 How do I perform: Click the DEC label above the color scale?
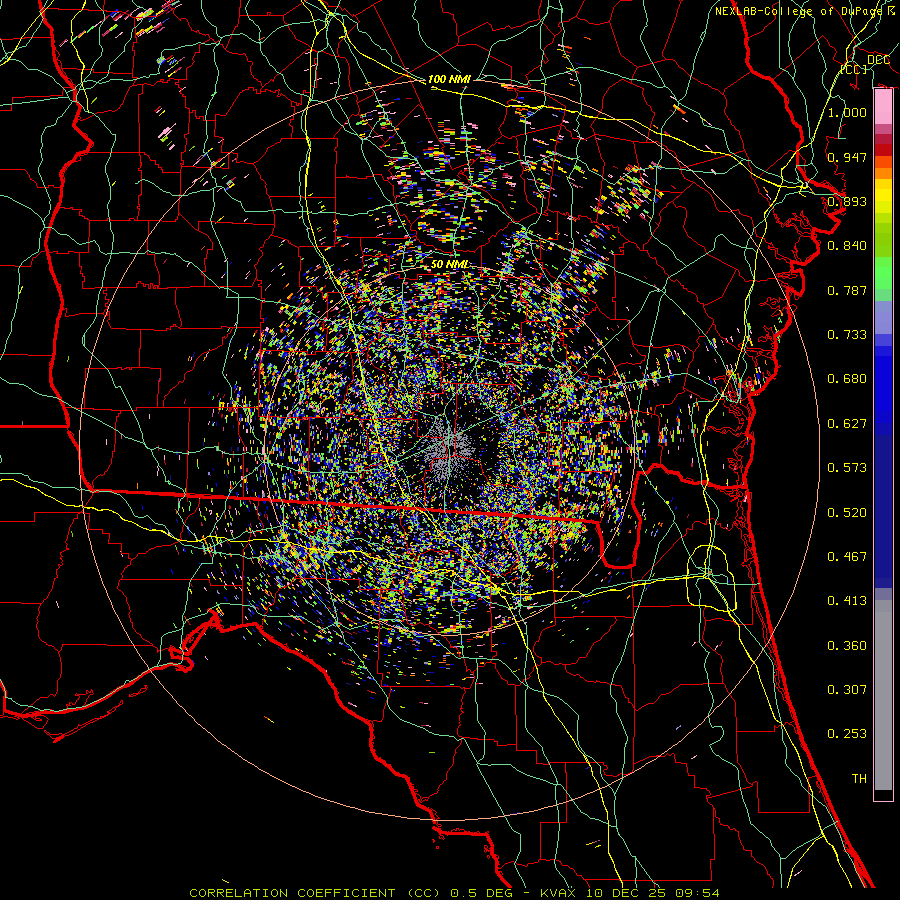[878, 60]
